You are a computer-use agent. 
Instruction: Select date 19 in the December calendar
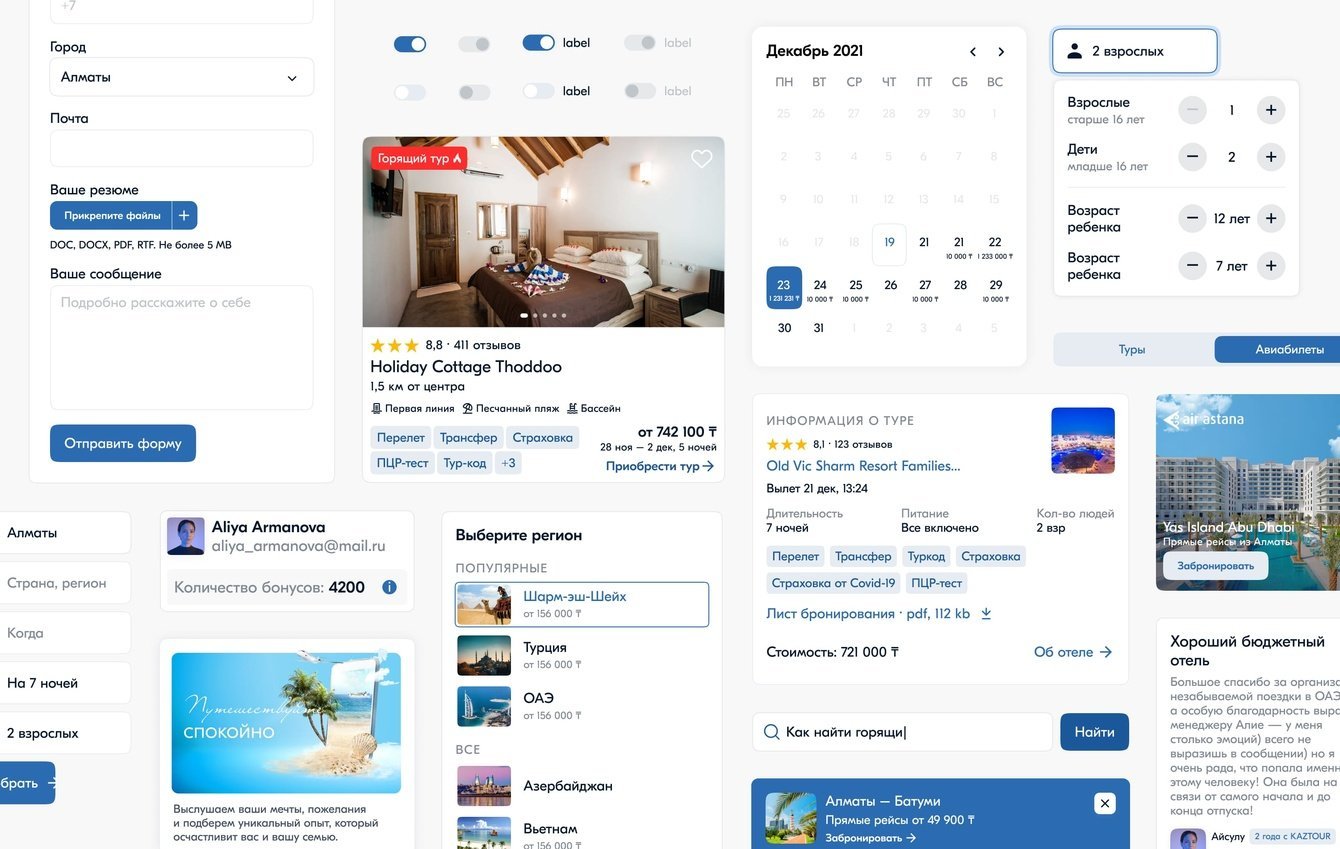889,244
